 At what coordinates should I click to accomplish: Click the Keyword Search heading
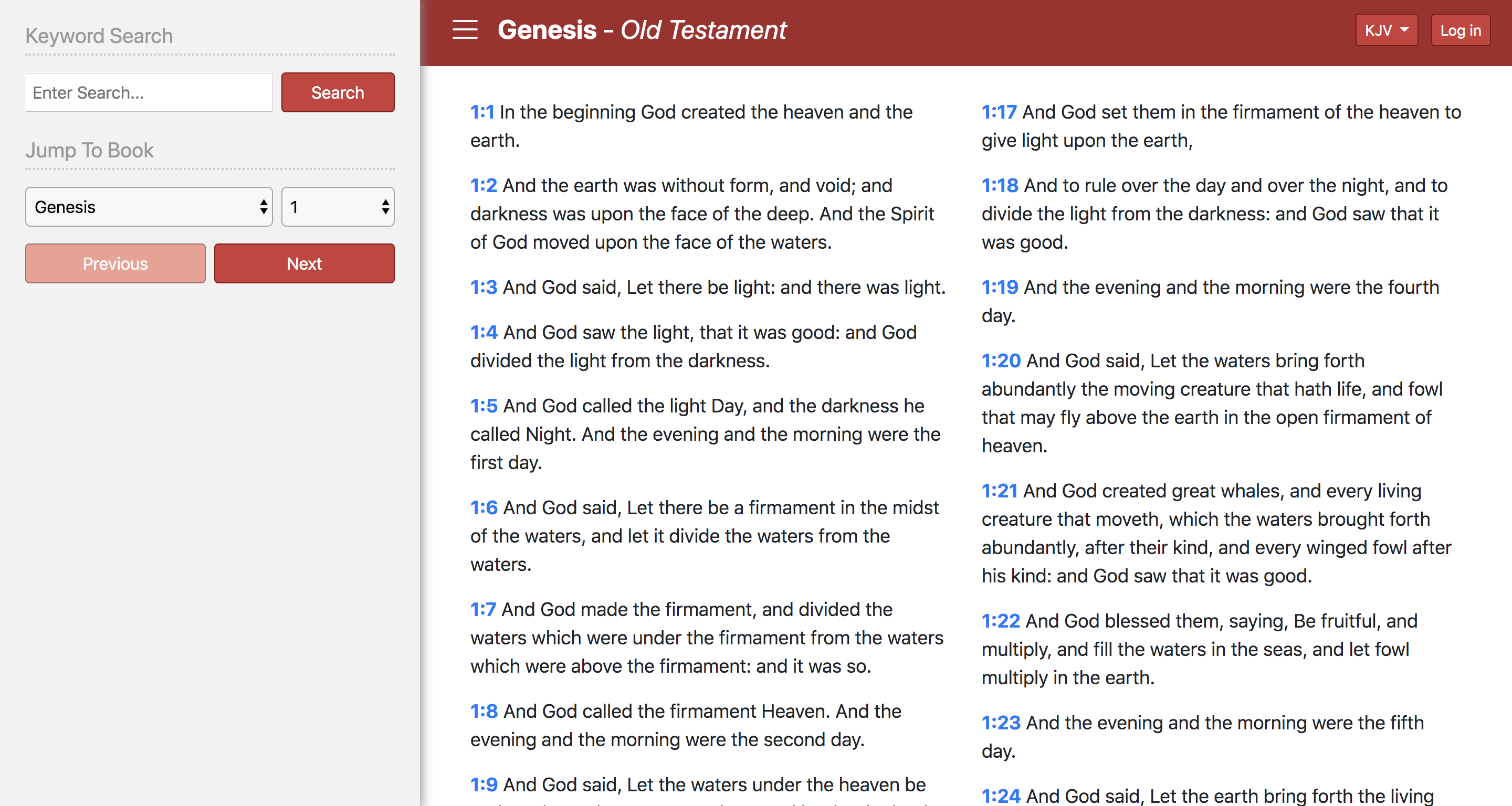[99, 36]
